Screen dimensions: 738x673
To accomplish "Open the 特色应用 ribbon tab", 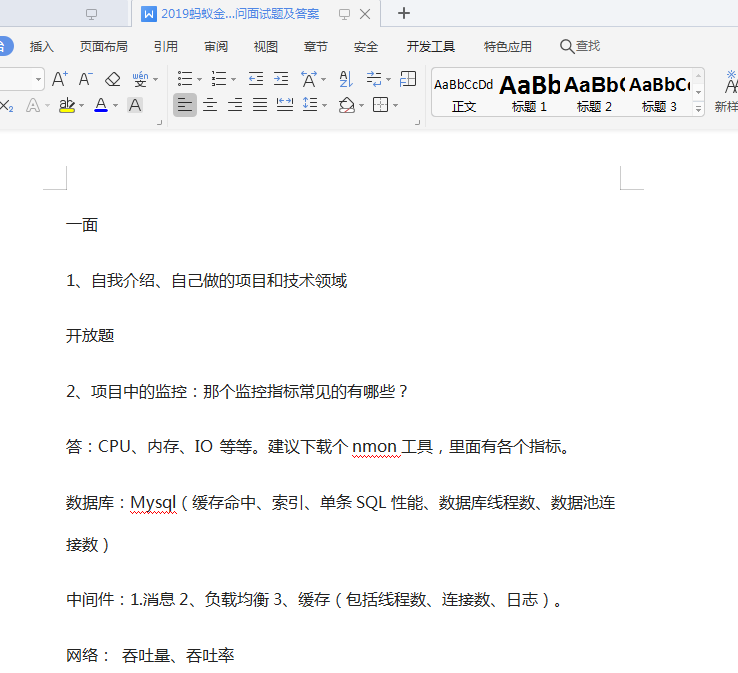I will point(507,47).
